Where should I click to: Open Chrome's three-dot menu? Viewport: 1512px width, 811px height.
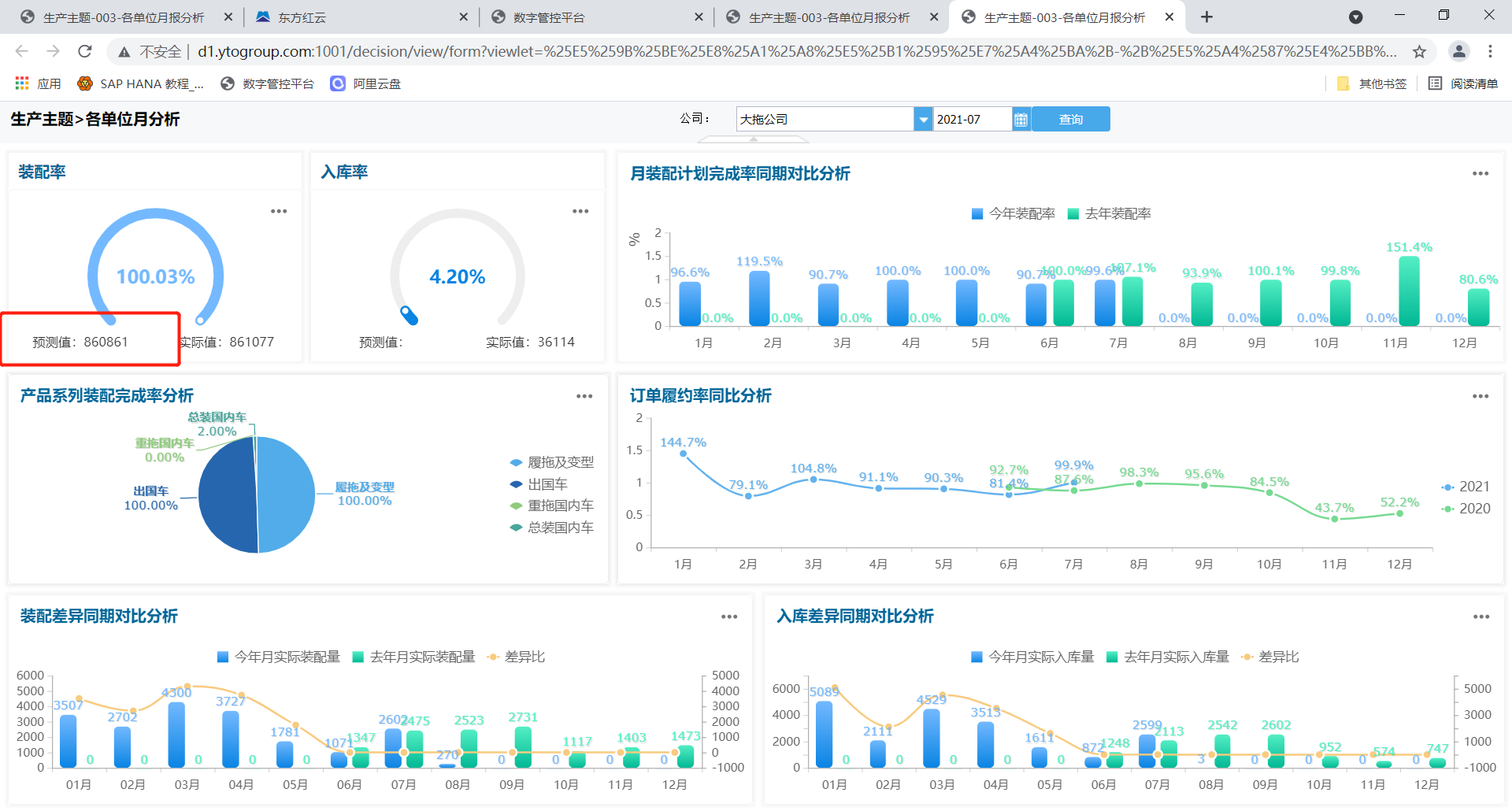coord(1490,51)
